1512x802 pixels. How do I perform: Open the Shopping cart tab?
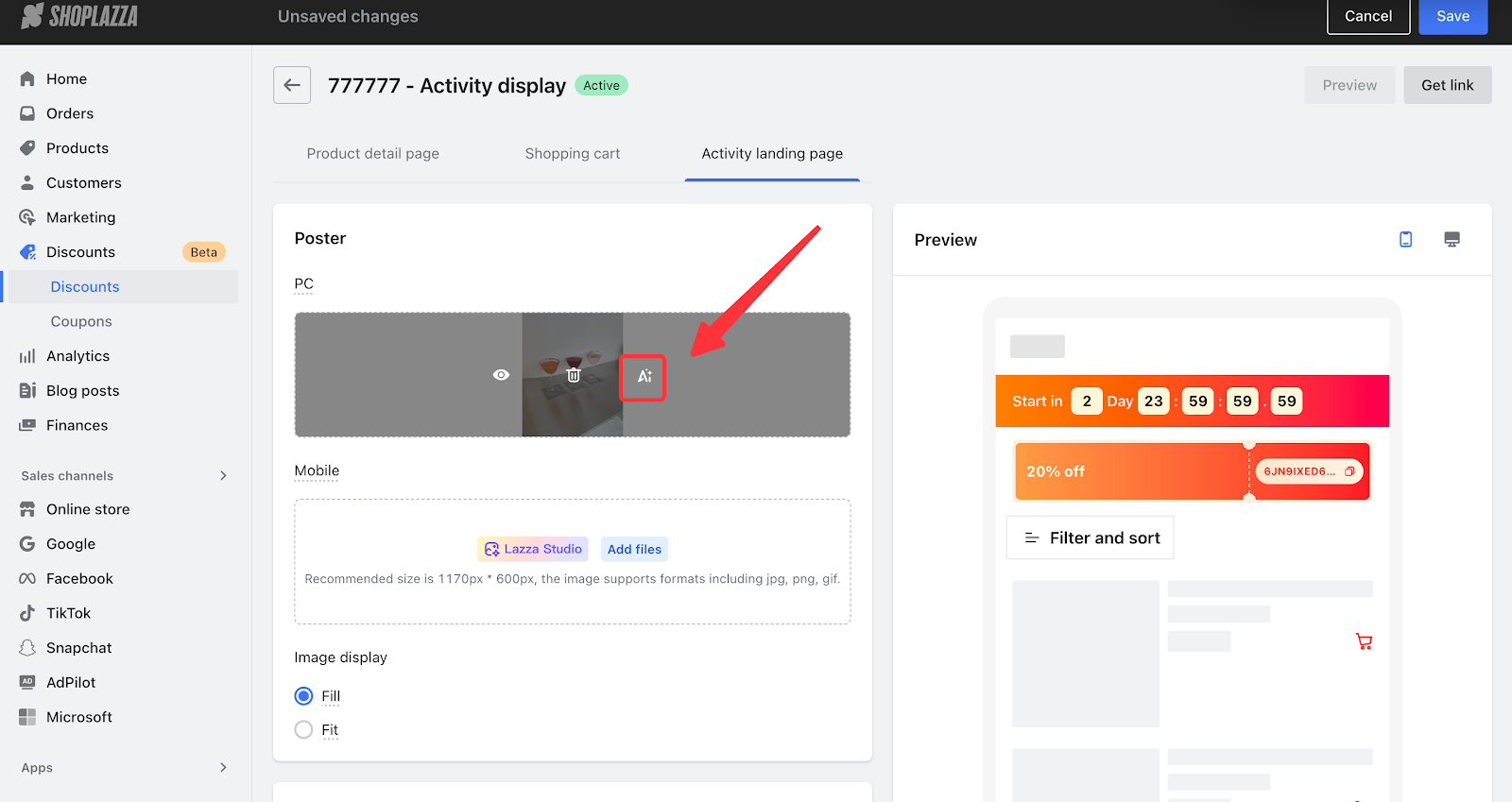click(x=572, y=153)
